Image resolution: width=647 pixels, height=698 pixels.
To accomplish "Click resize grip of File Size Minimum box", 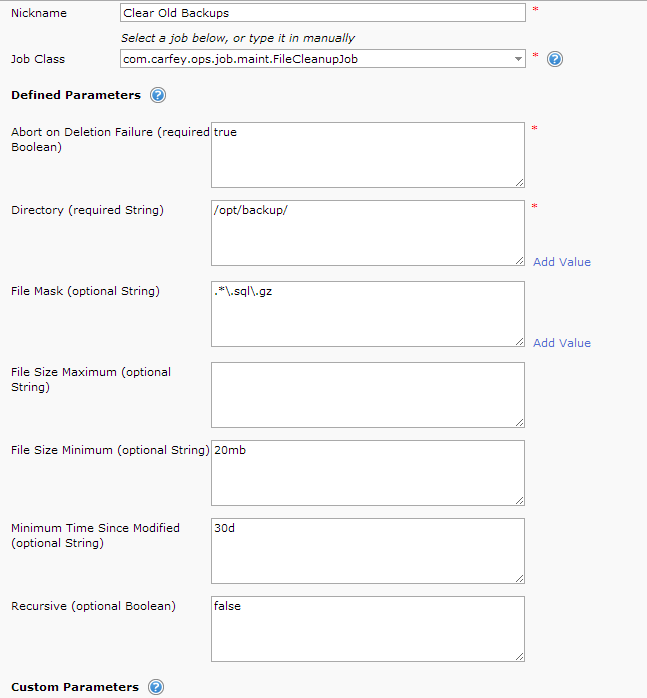I will (x=519, y=500).
